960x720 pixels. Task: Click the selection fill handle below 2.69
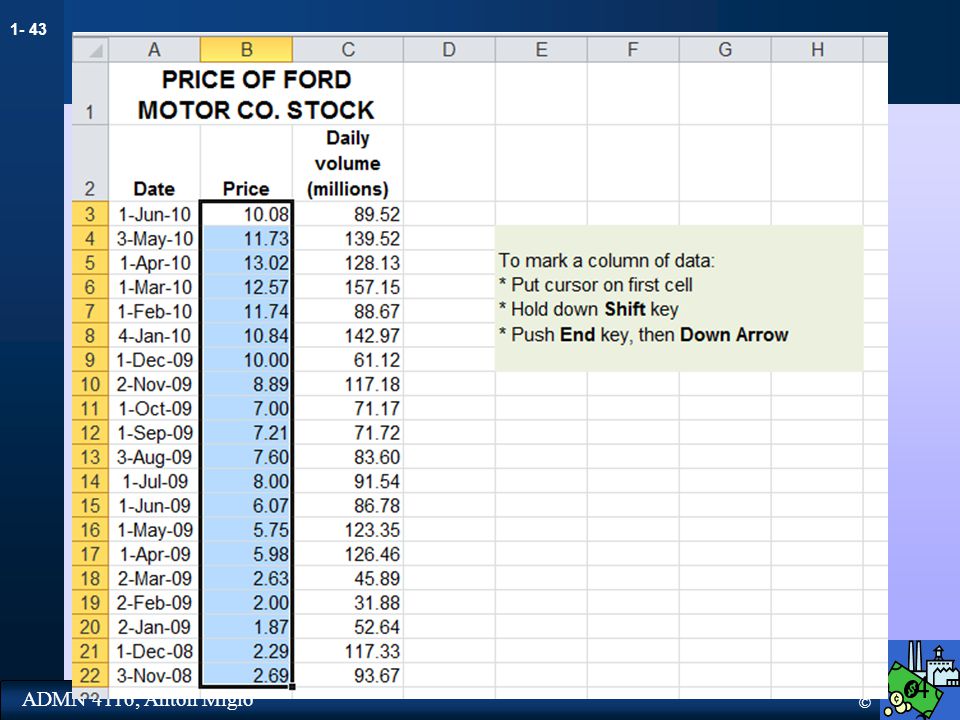pos(293,687)
